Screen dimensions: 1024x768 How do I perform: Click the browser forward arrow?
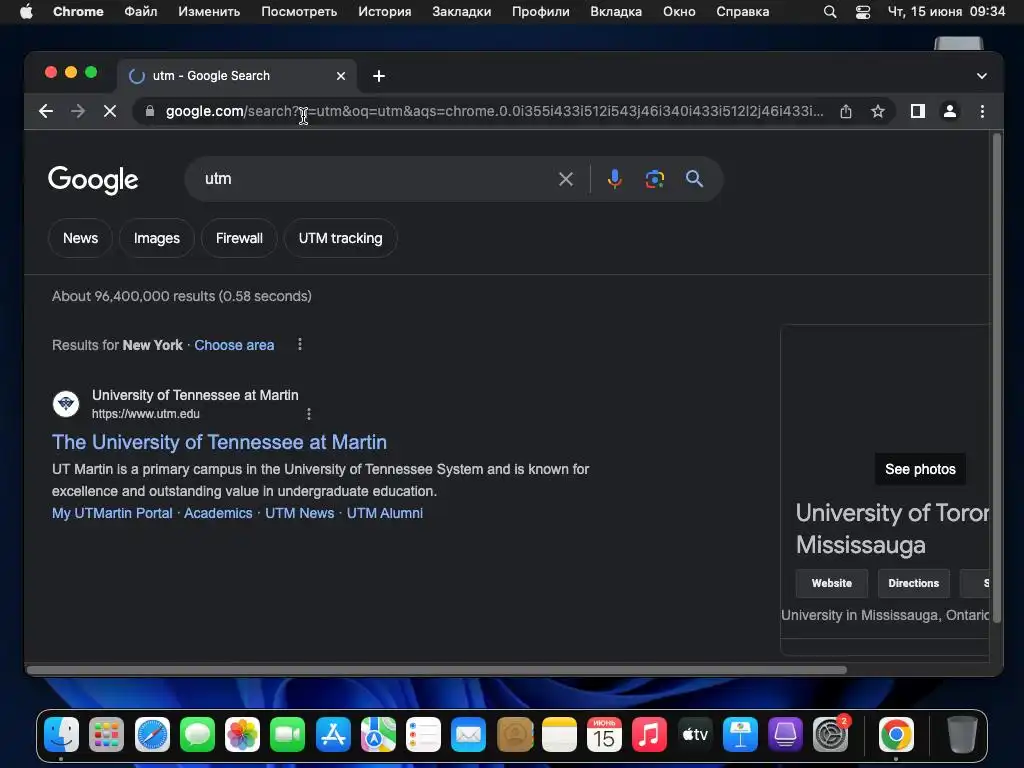tap(78, 111)
